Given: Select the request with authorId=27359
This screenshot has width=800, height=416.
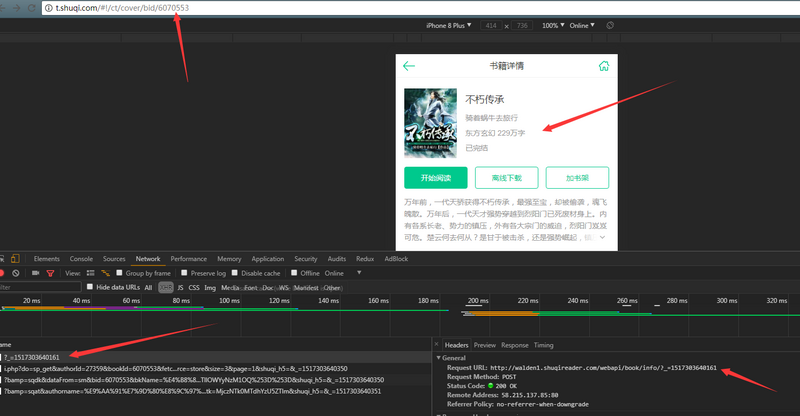Looking at the screenshot, I should [215, 369].
